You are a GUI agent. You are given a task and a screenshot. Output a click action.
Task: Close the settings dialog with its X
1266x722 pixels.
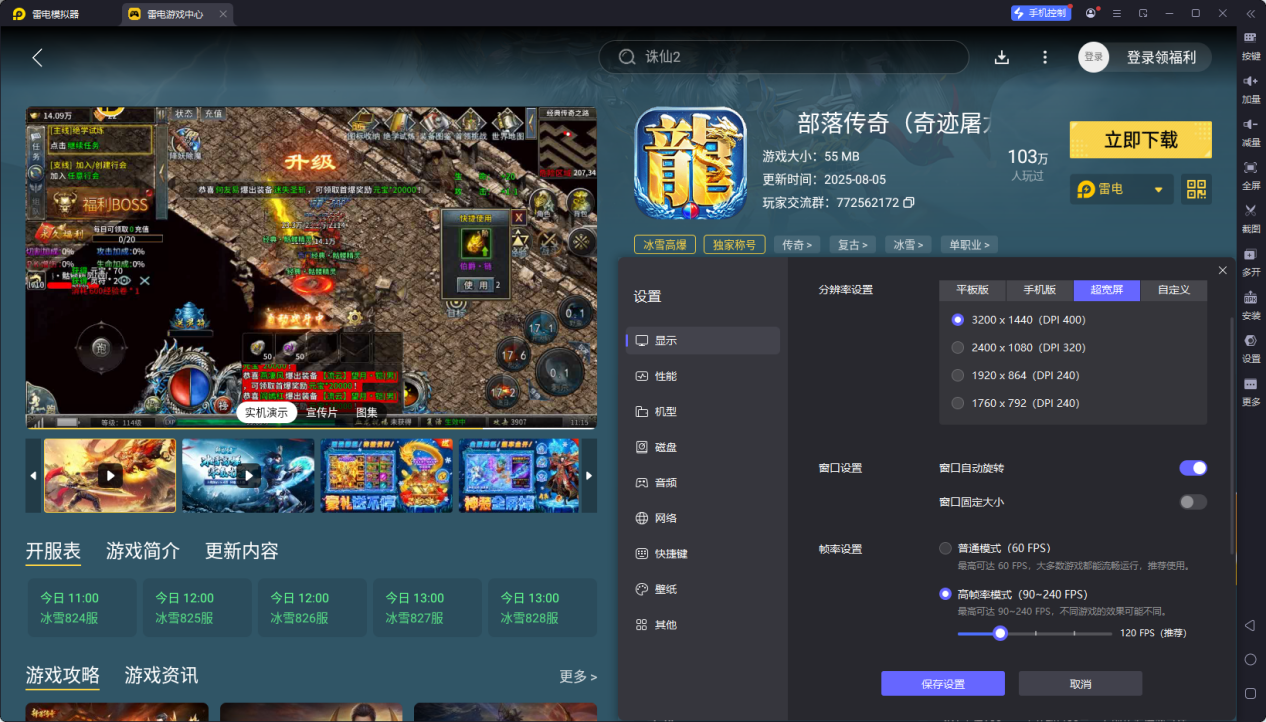click(1222, 271)
